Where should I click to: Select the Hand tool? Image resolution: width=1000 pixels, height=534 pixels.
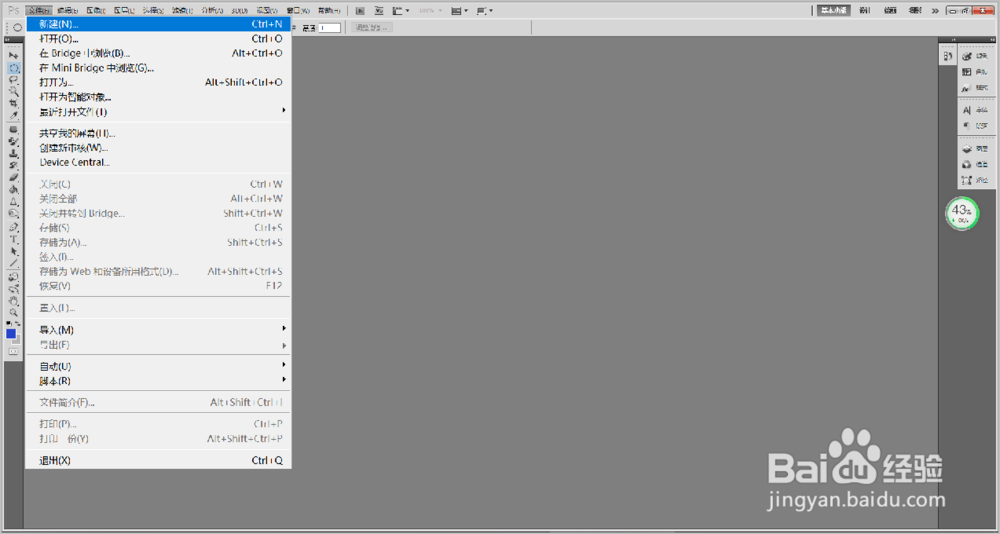13,300
